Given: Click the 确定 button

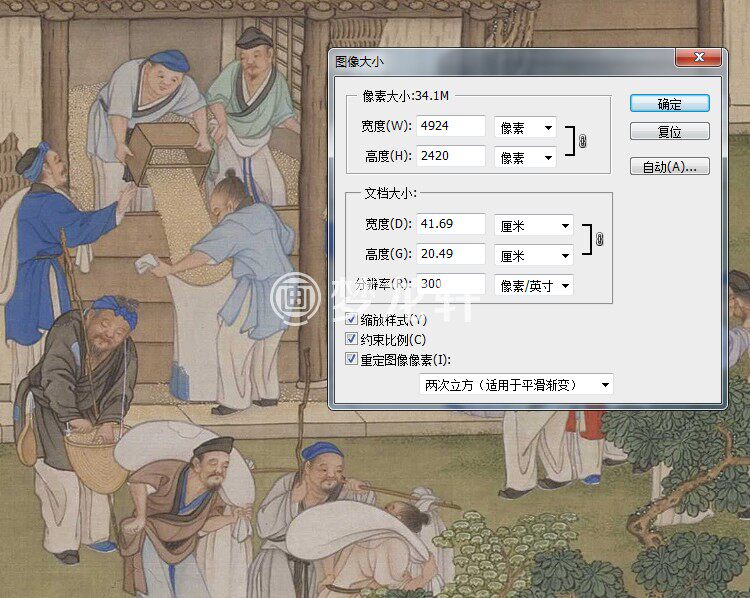Looking at the screenshot, I should (669, 103).
